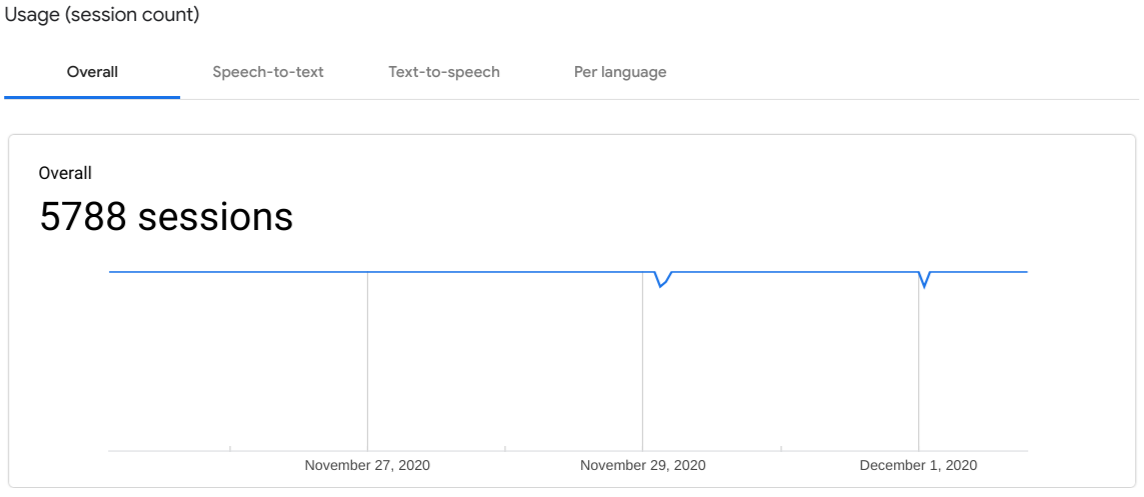Viewport: 1144px width, 497px height.
Task: Click the 5788 sessions total
Action: pyautogui.click(x=166, y=217)
